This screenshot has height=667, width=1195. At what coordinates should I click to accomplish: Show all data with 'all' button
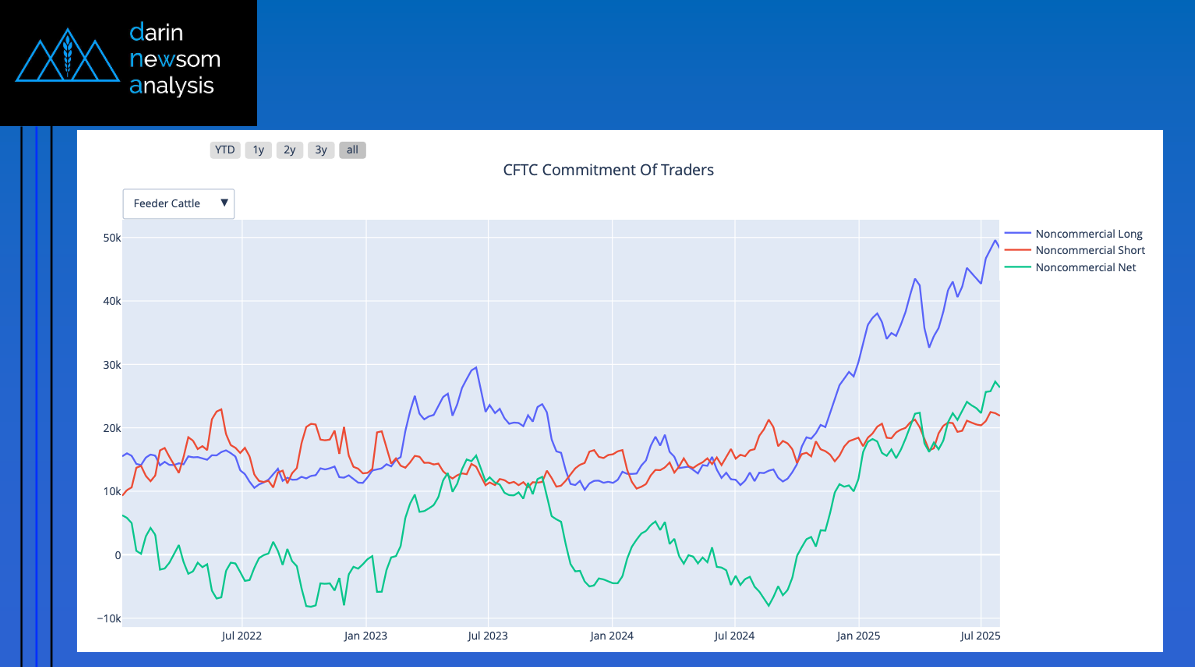click(x=352, y=150)
